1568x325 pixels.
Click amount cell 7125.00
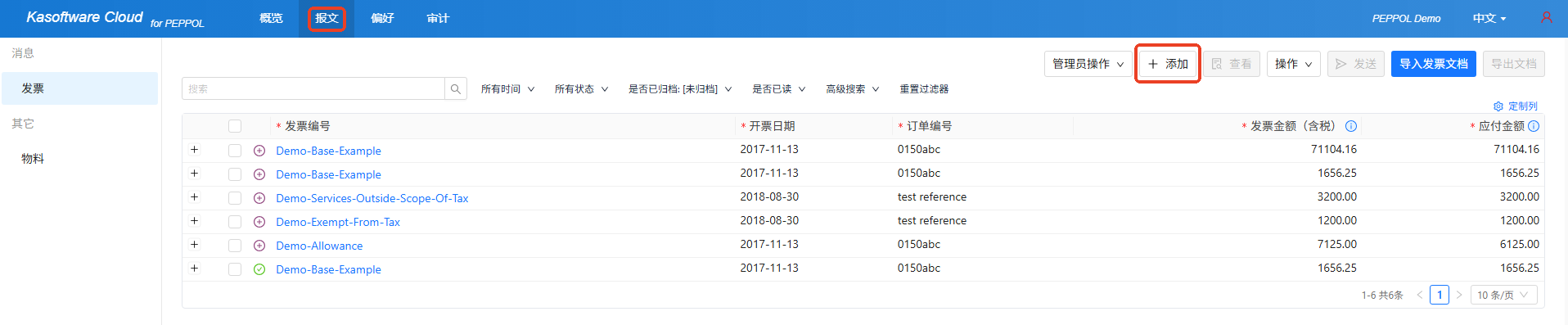(1336, 244)
